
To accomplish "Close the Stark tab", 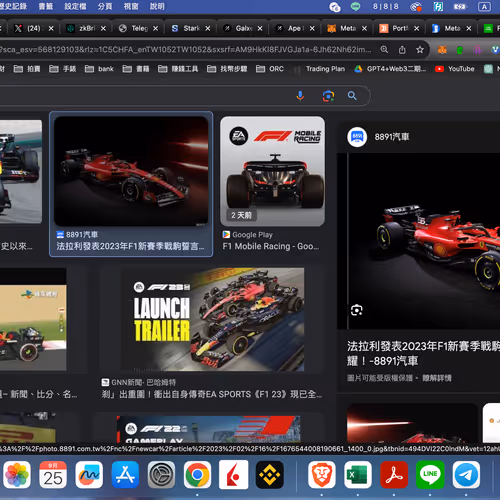I will pyautogui.click(x=208, y=28).
